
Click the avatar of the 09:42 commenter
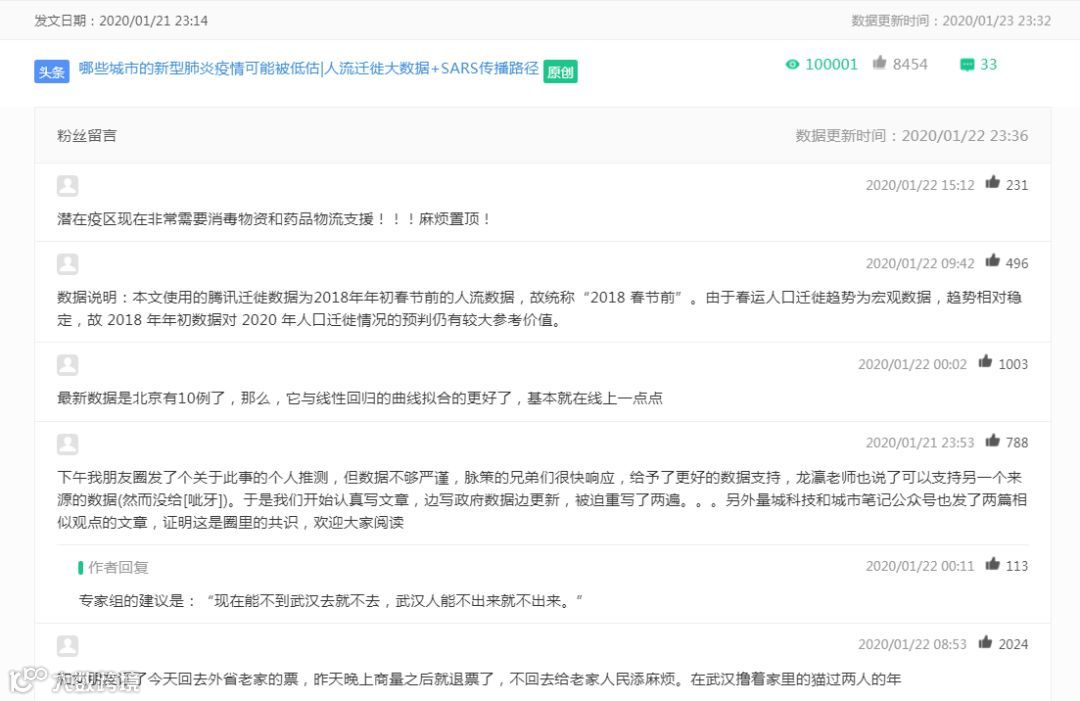[68, 264]
